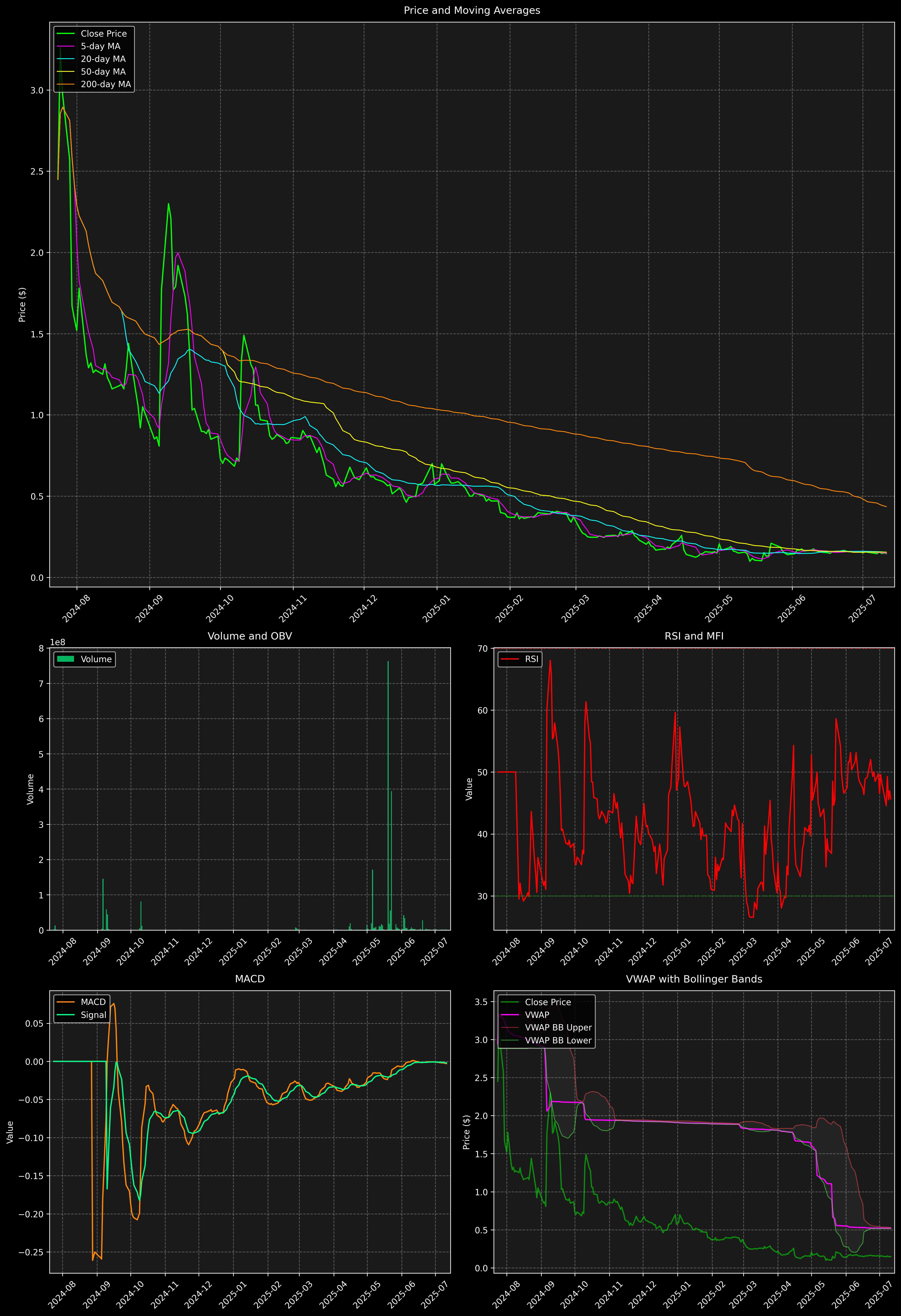Select the '200-day MA' legend entry
Viewport: 901px width, 1316px height.
(106, 84)
